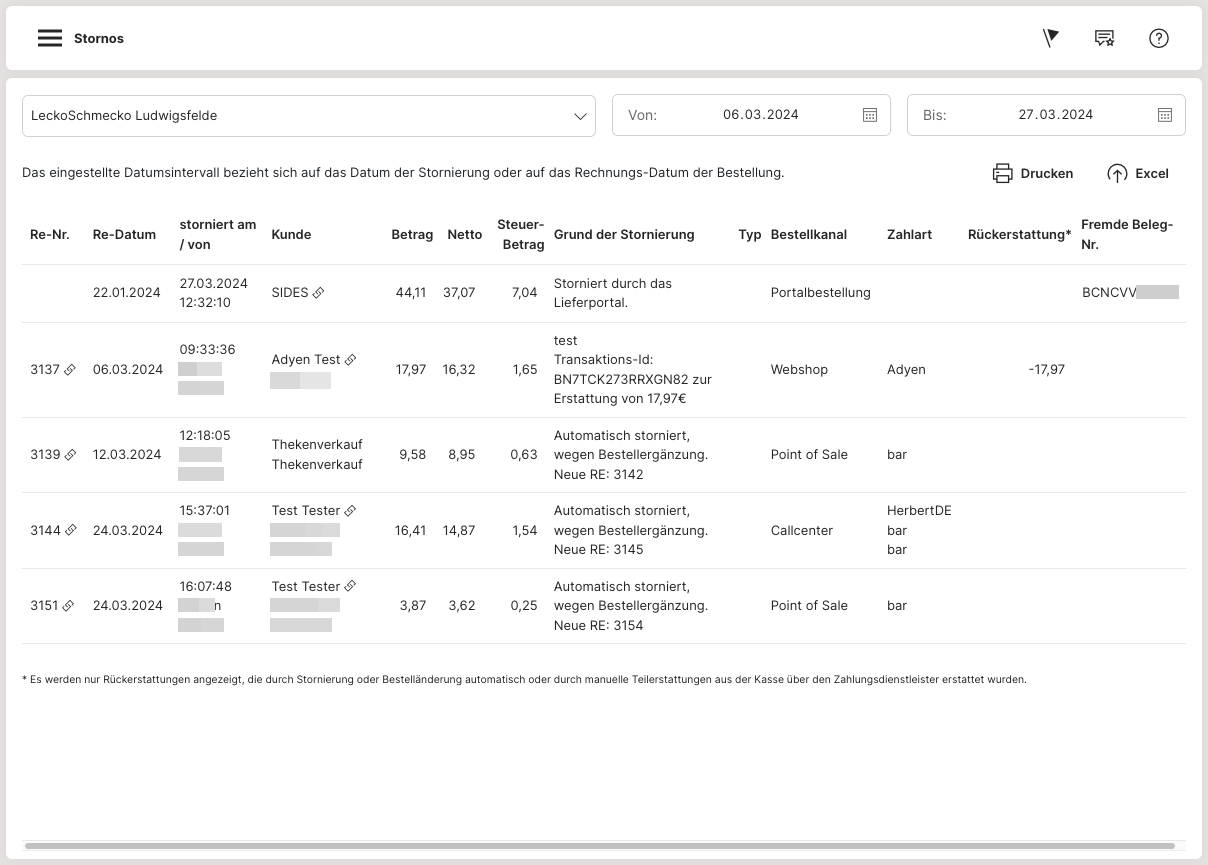
Task: Export the table with Excel button
Action: tap(1138, 174)
